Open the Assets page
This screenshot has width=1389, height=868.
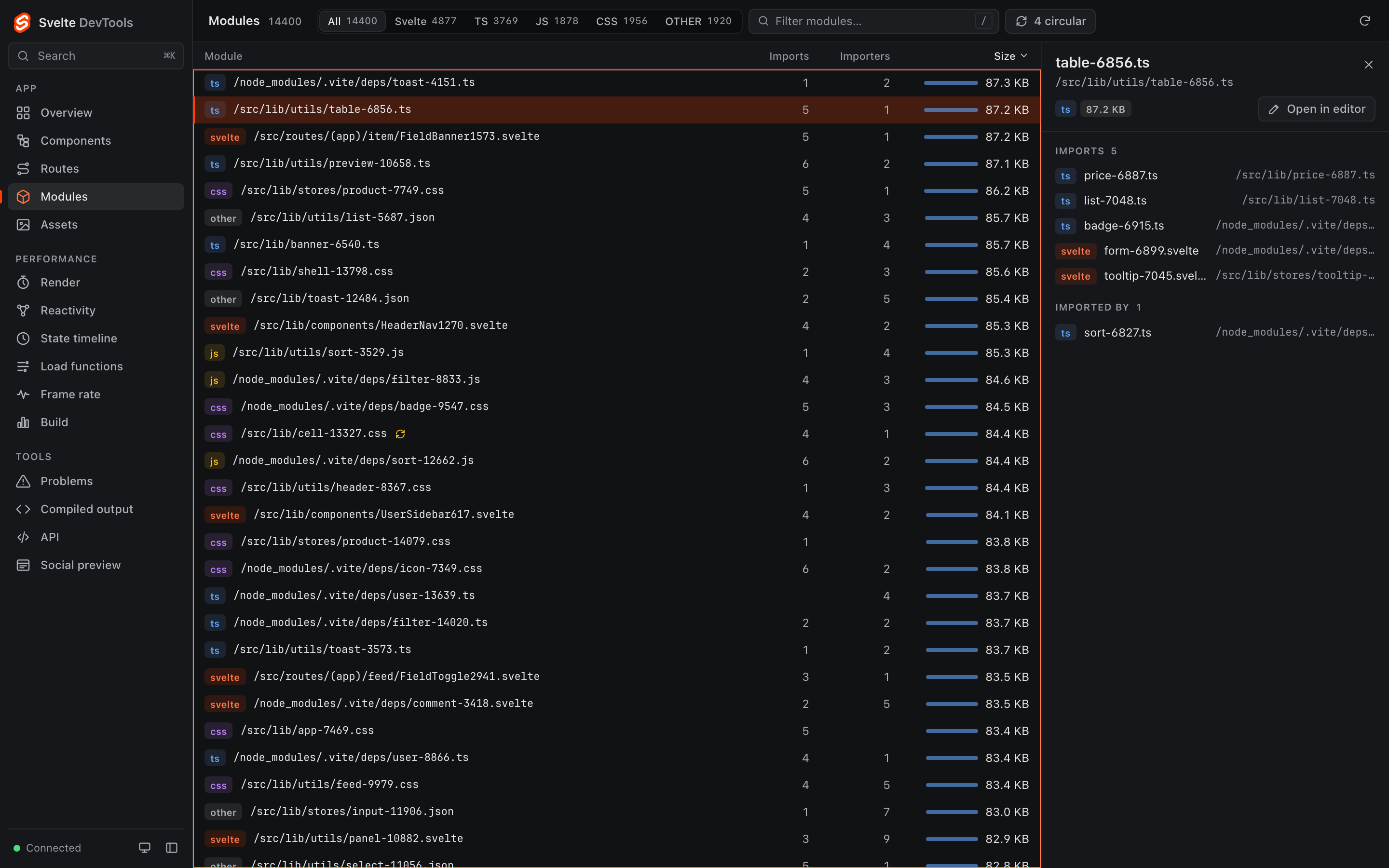pos(96,224)
